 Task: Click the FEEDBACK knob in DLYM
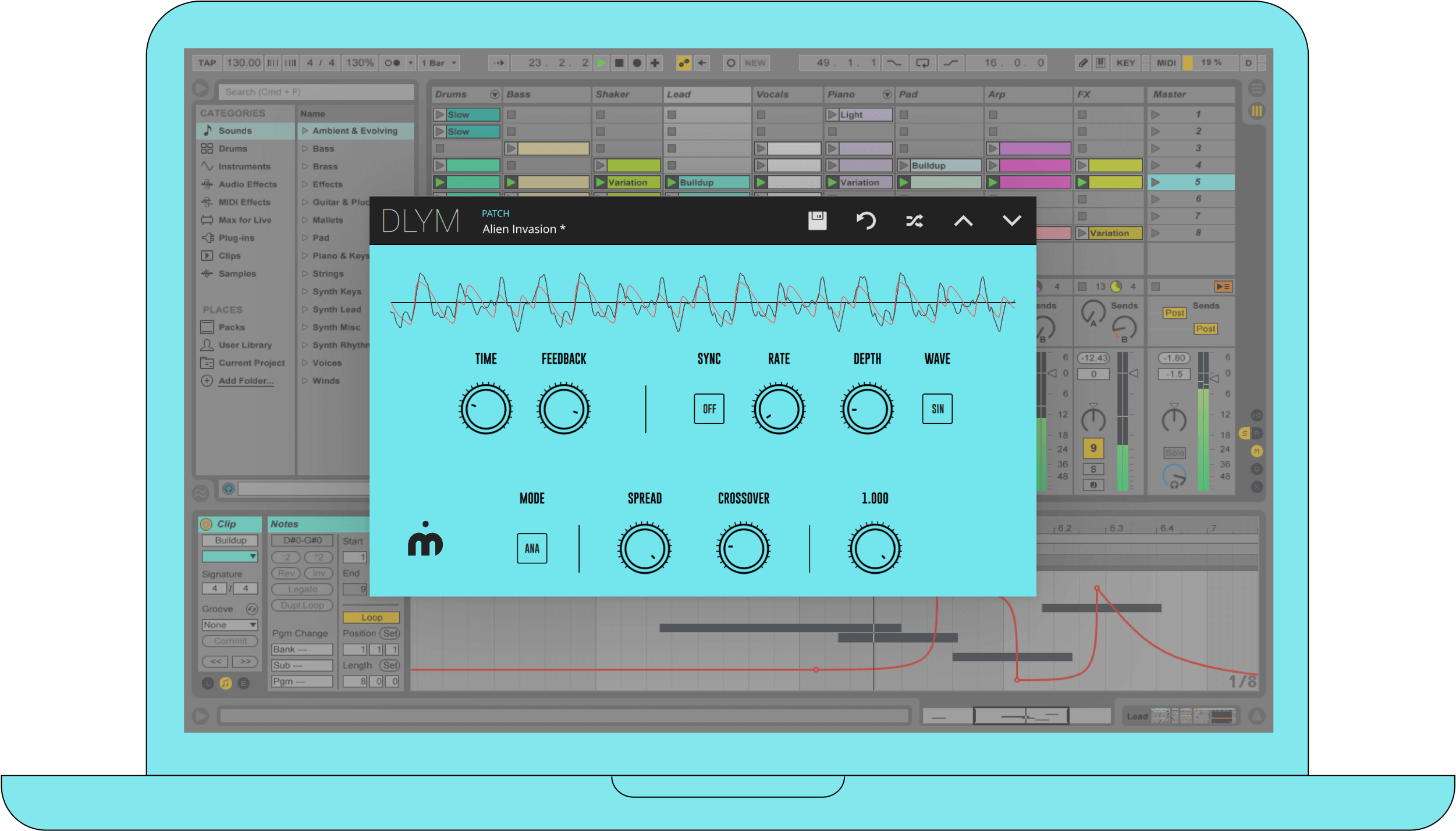point(563,409)
